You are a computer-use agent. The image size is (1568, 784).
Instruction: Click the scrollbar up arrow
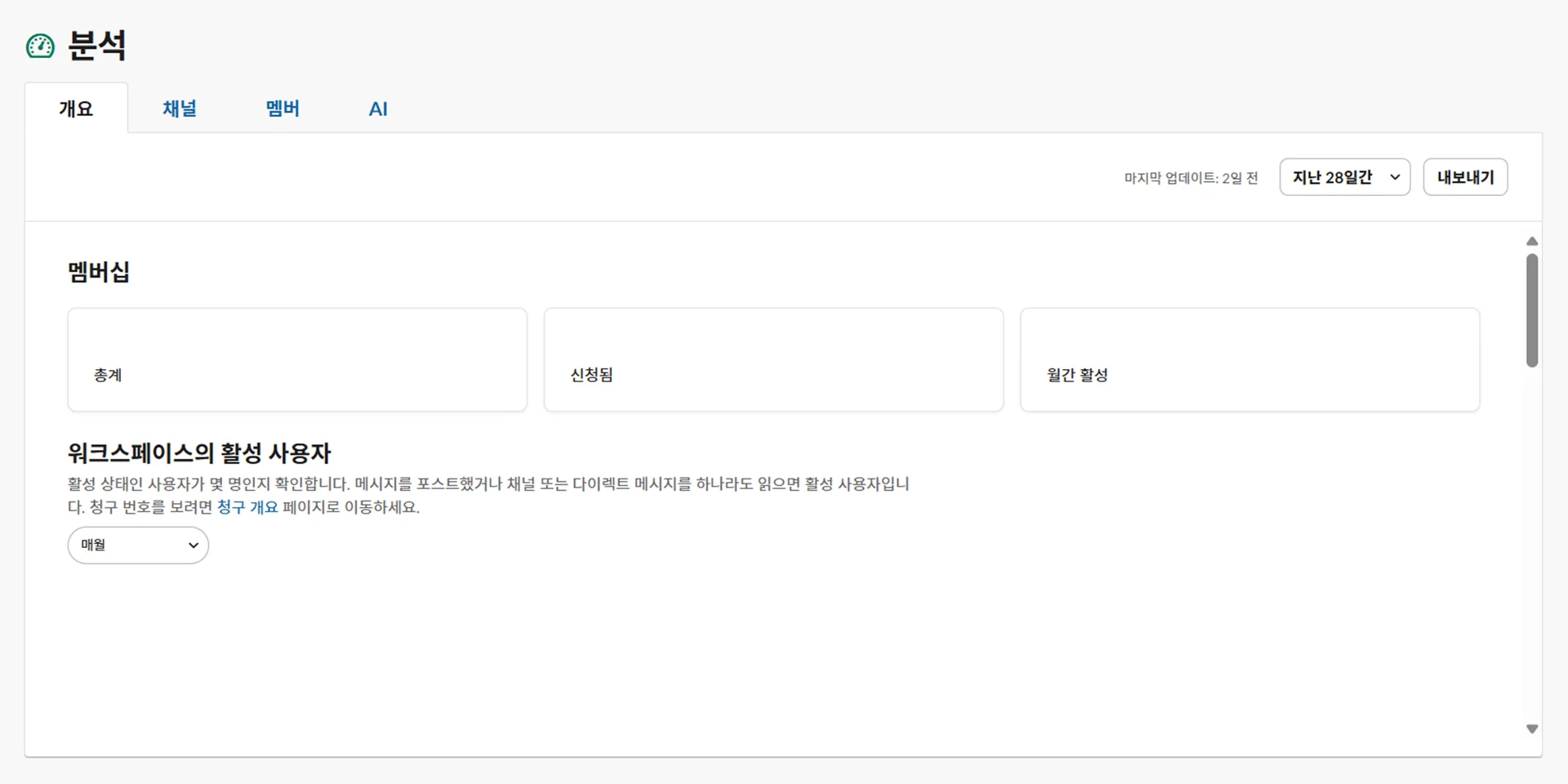(x=1532, y=242)
